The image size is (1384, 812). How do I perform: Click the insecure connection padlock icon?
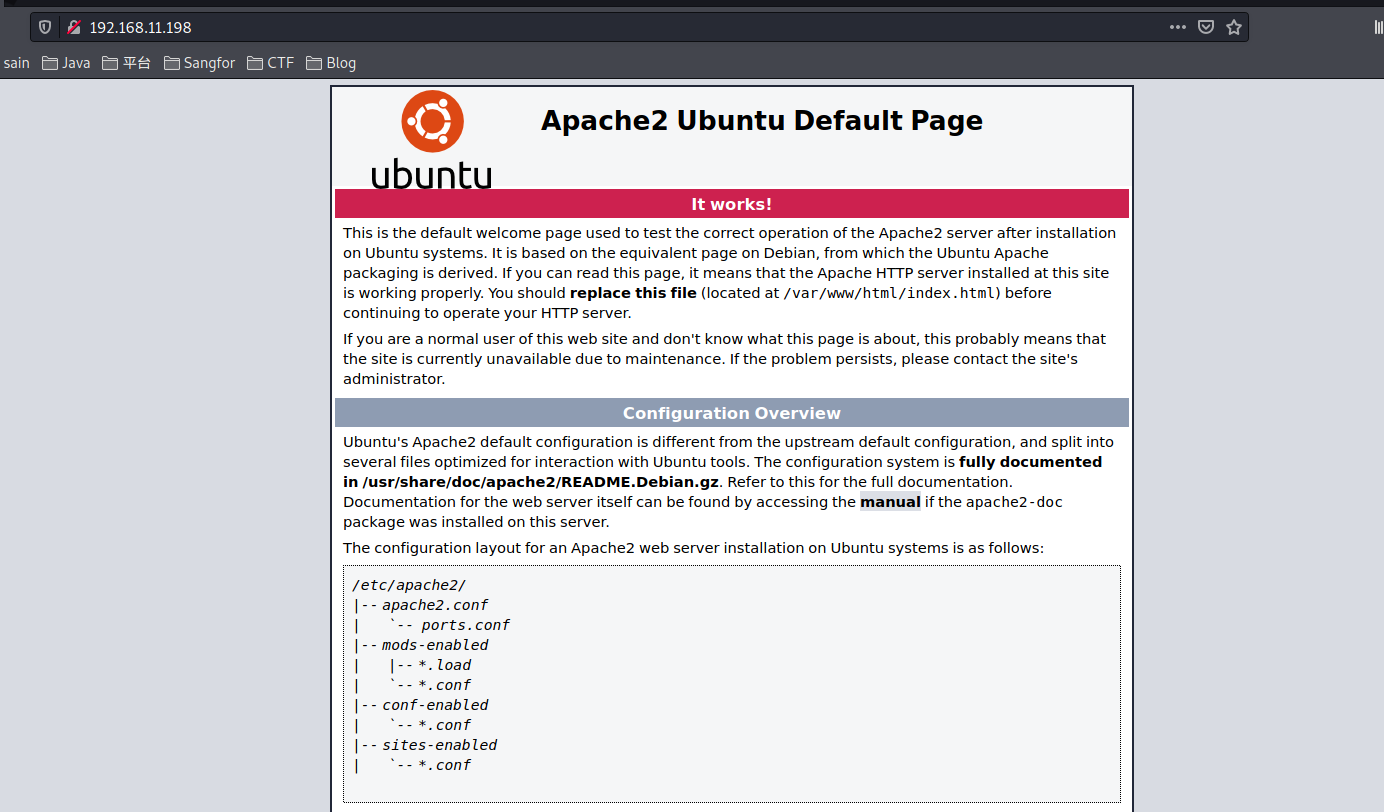(x=73, y=27)
